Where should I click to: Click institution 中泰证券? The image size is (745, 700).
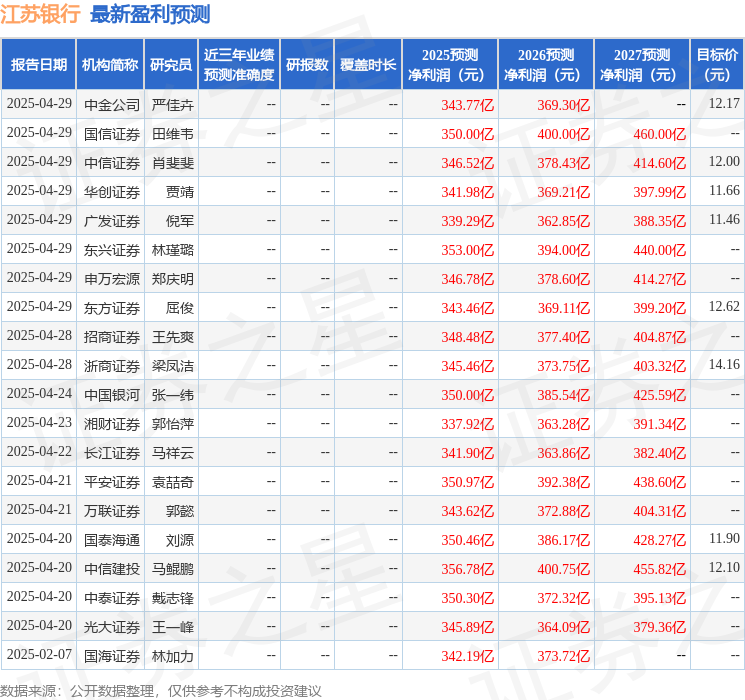[x=112, y=598]
